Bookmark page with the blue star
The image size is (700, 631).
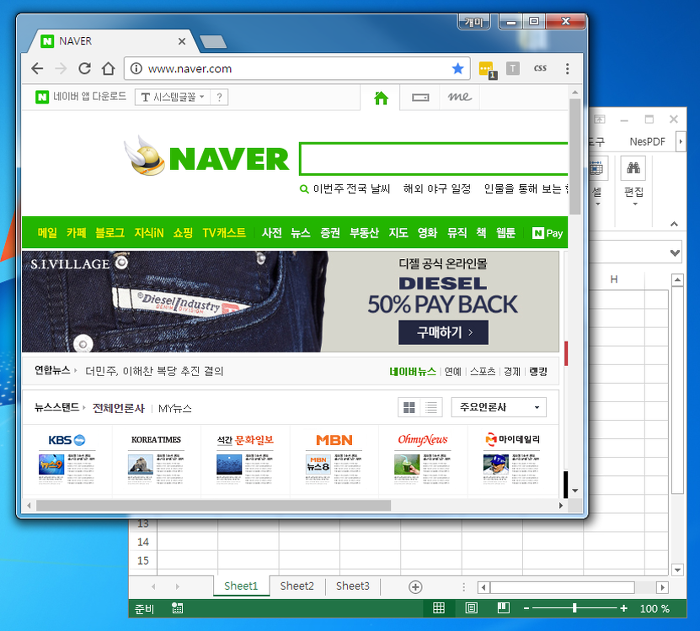pyautogui.click(x=458, y=68)
